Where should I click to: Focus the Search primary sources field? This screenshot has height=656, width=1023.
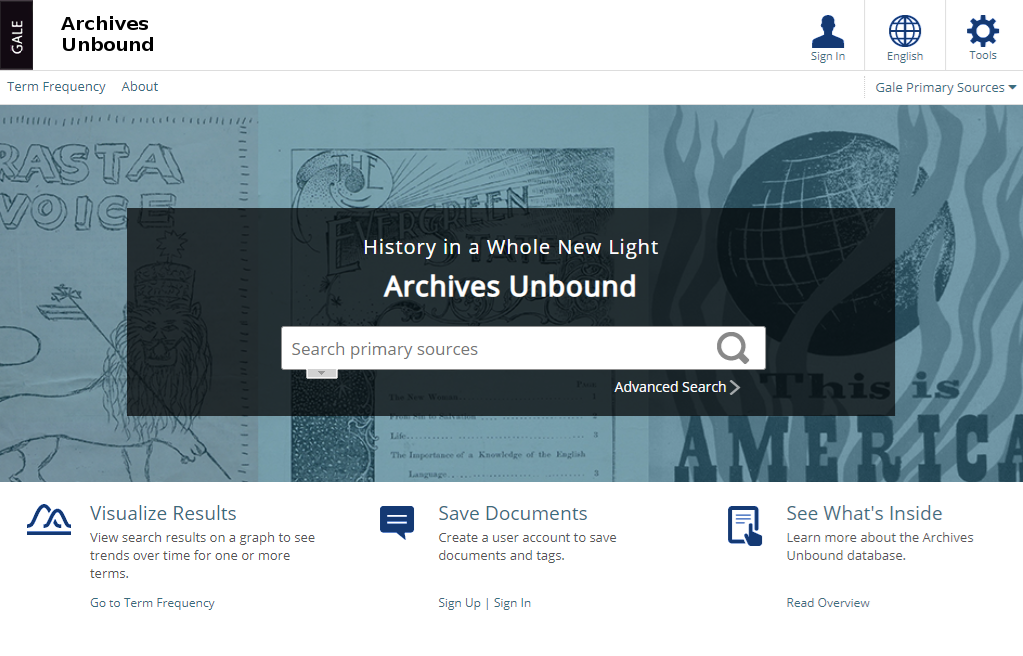point(495,349)
